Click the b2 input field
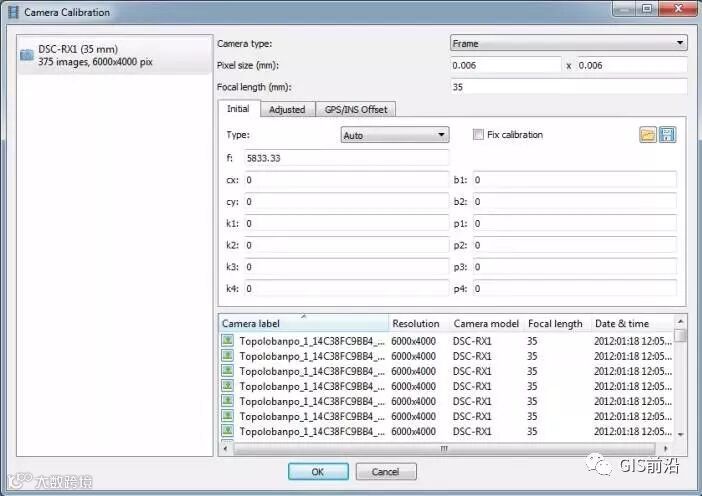This screenshot has width=702, height=496. [575, 202]
